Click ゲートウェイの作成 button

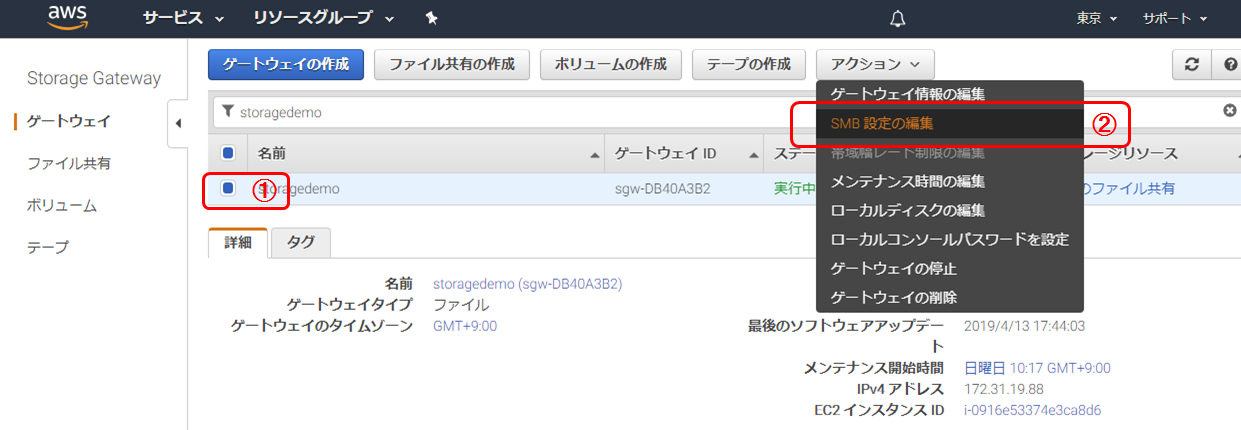click(x=286, y=64)
